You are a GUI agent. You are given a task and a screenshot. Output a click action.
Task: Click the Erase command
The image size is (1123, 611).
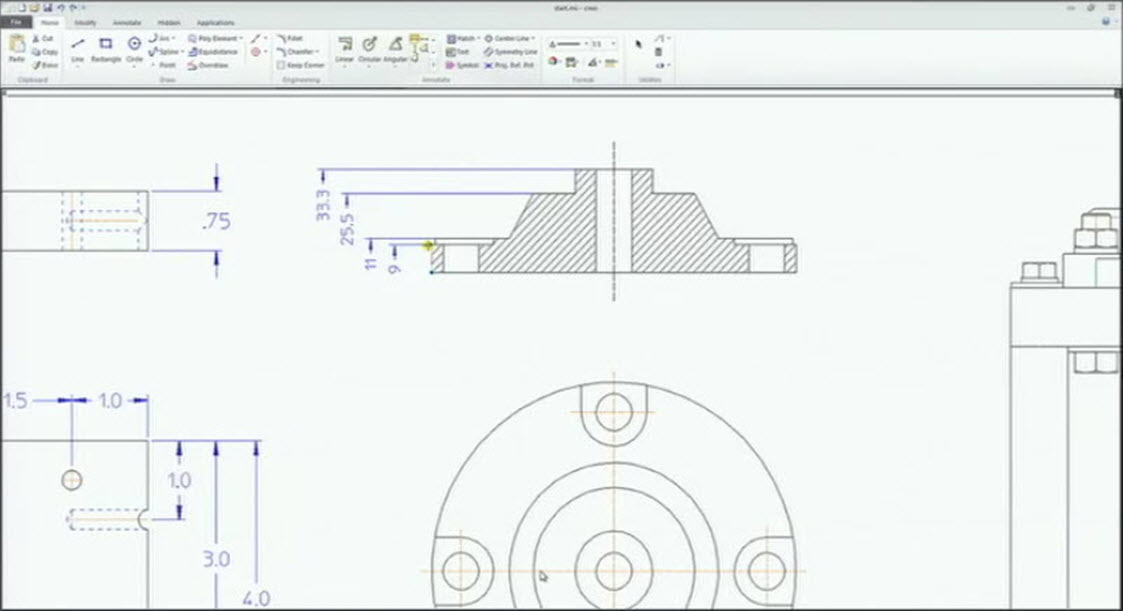(44, 65)
